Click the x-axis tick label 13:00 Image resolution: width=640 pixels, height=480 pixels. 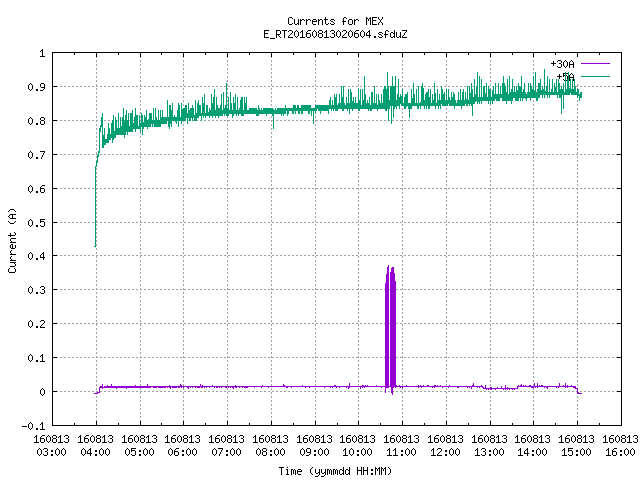pos(489,452)
